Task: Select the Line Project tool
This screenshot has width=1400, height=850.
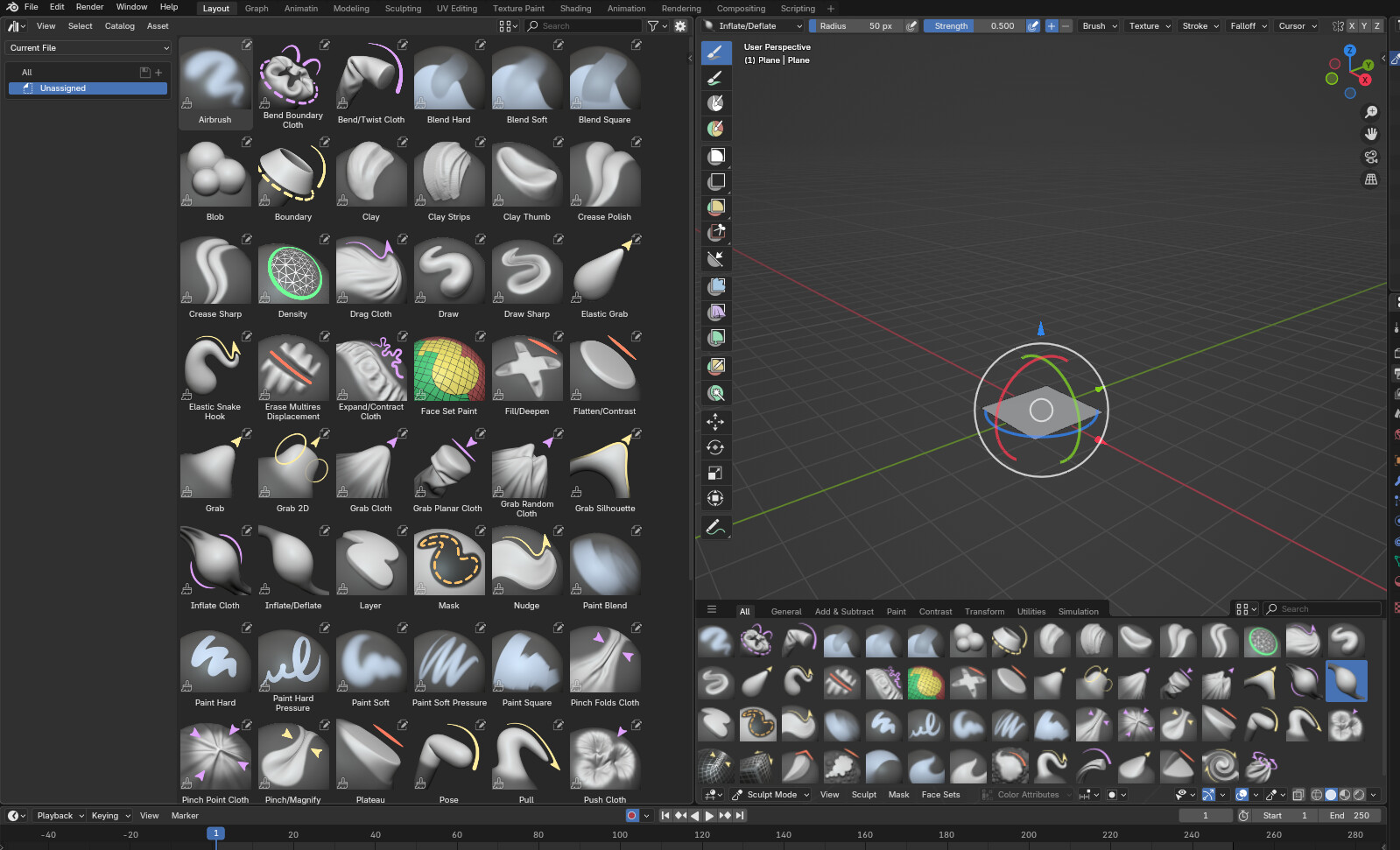Action: click(x=715, y=259)
